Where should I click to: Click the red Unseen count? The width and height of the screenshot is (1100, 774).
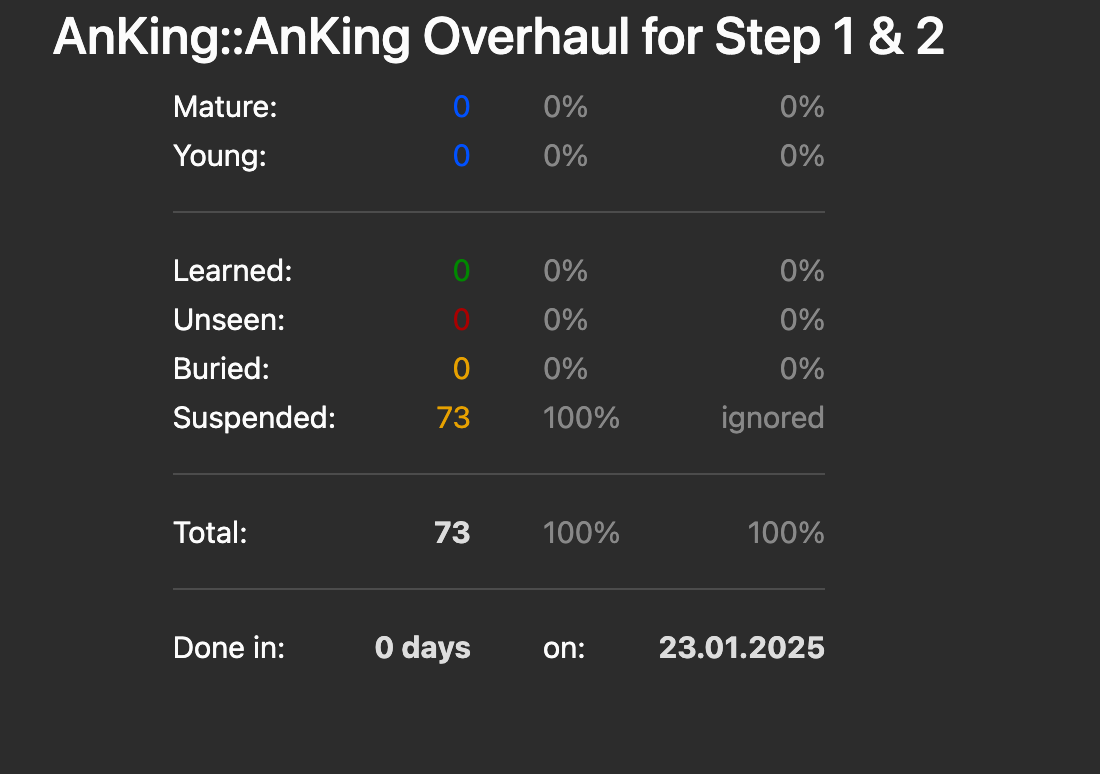461,320
